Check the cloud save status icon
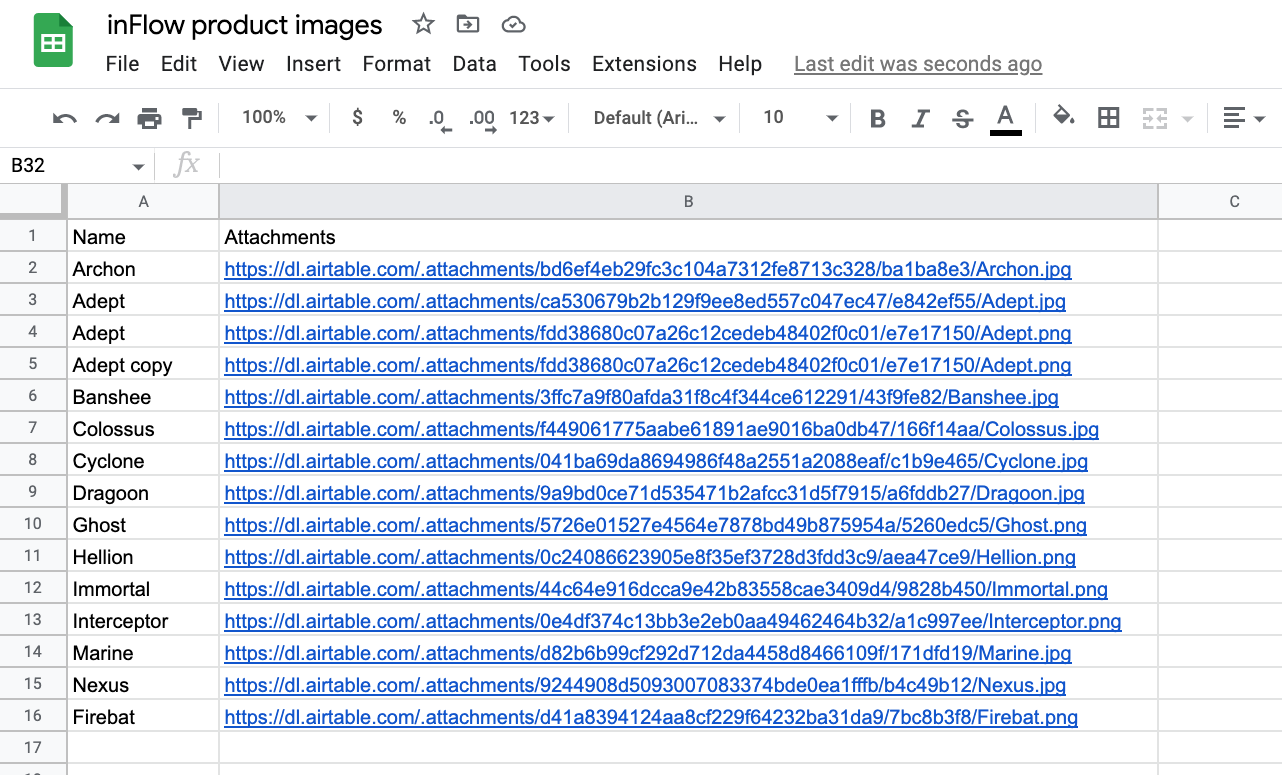The width and height of the screenshot is (1282, 775). point(513,25)
